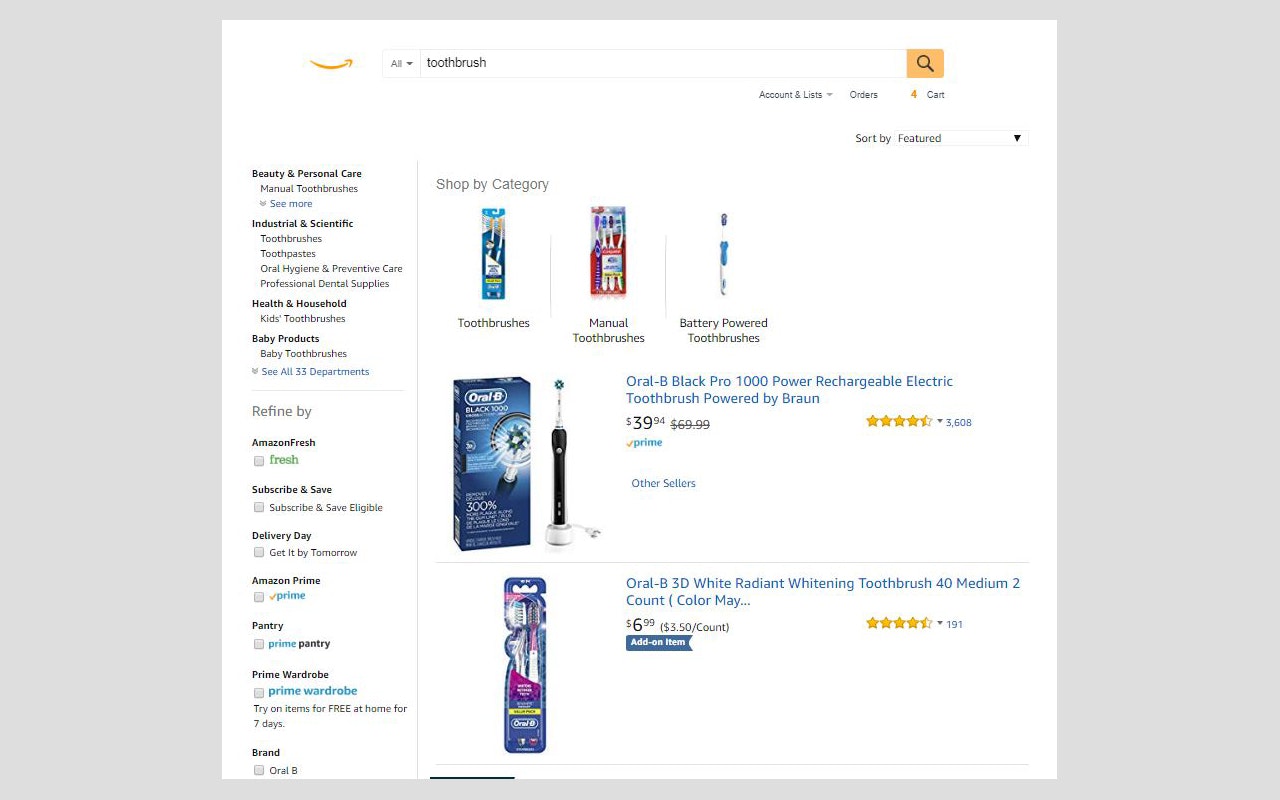Open the Other Sellers link
The width and height of the screenshot is (1280, 800).
(663, 483)
